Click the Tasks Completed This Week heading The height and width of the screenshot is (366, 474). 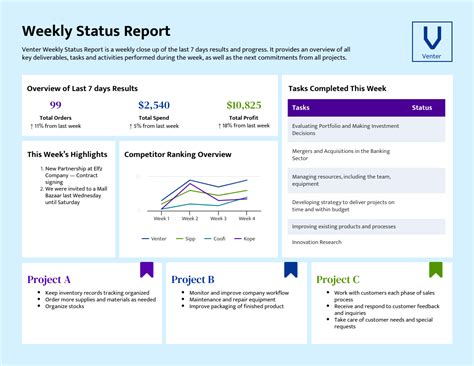337,89
